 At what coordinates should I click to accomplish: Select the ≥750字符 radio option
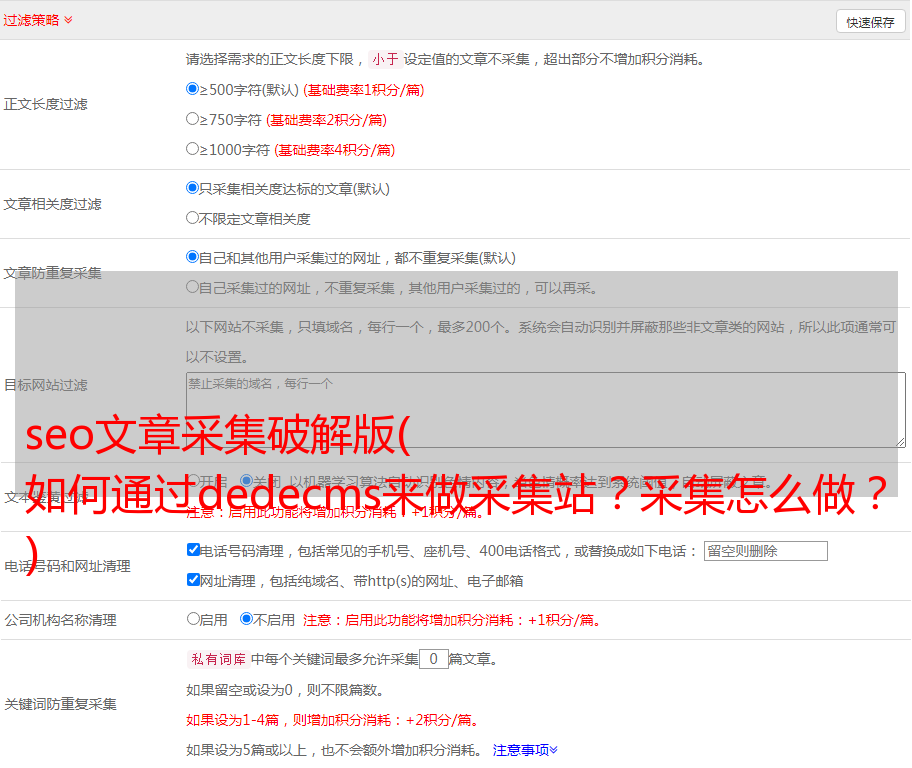coord(192,119)
